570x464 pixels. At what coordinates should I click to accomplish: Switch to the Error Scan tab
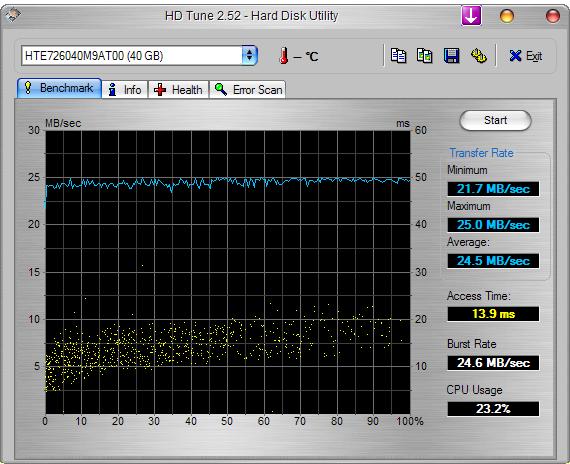(x=248, y=89)
